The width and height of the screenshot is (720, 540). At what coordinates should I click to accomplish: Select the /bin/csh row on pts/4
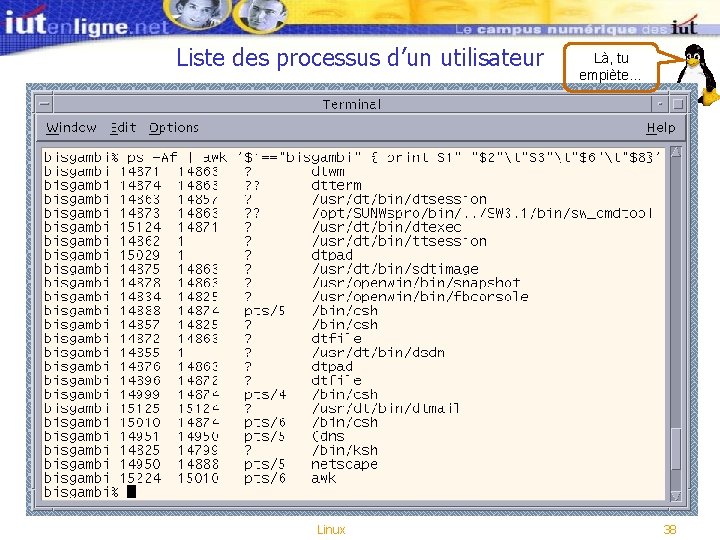pyautogui.click(x=211, y=394)
